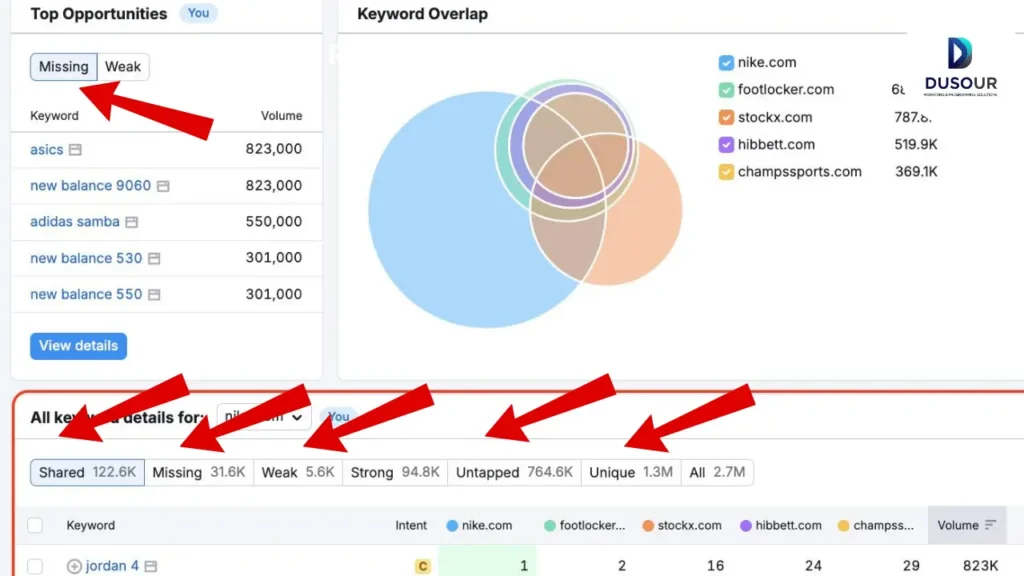Click SERP icon beside jordan 4
The width and height of the screenshot is (1024, 576).
(151, 566)
